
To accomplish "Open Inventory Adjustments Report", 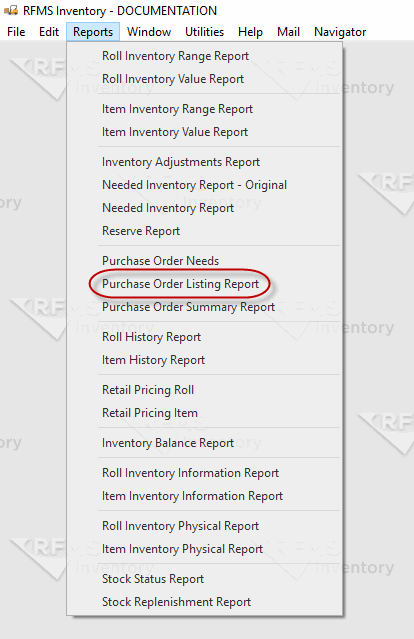I will coord(181,162).
